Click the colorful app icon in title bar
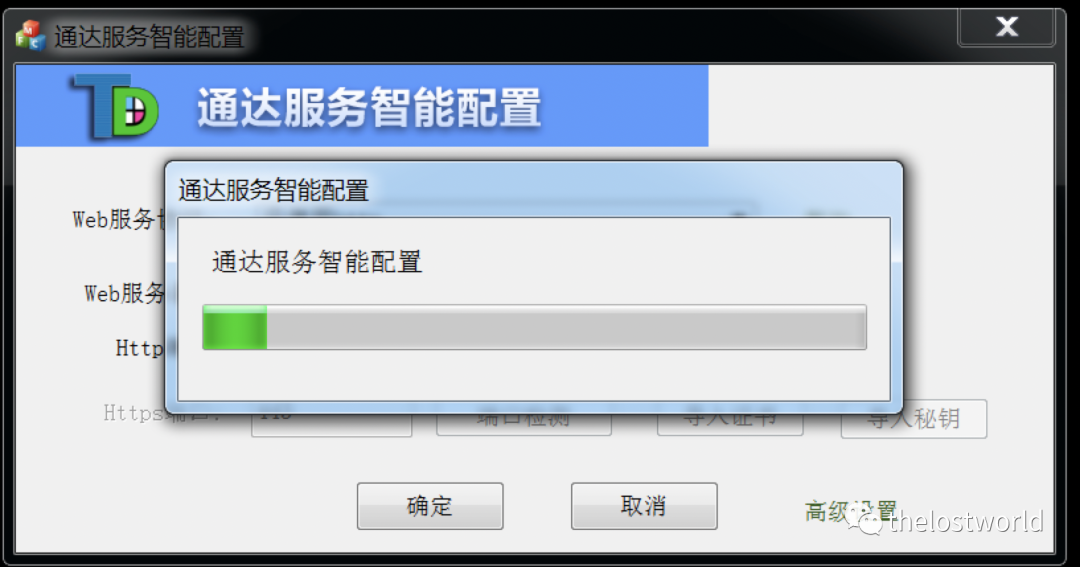The width and height of the screenshot is (1080, 567). [30, 35]
